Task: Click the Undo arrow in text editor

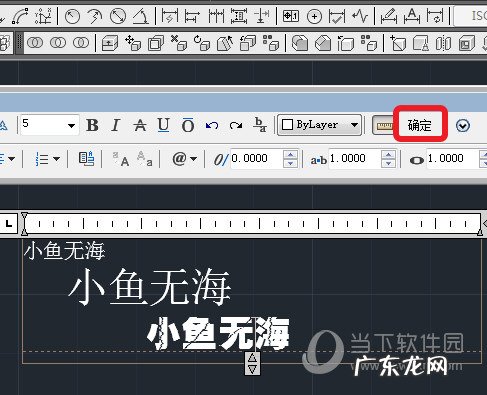Action: pyautogui.click(x=212, y=126)
